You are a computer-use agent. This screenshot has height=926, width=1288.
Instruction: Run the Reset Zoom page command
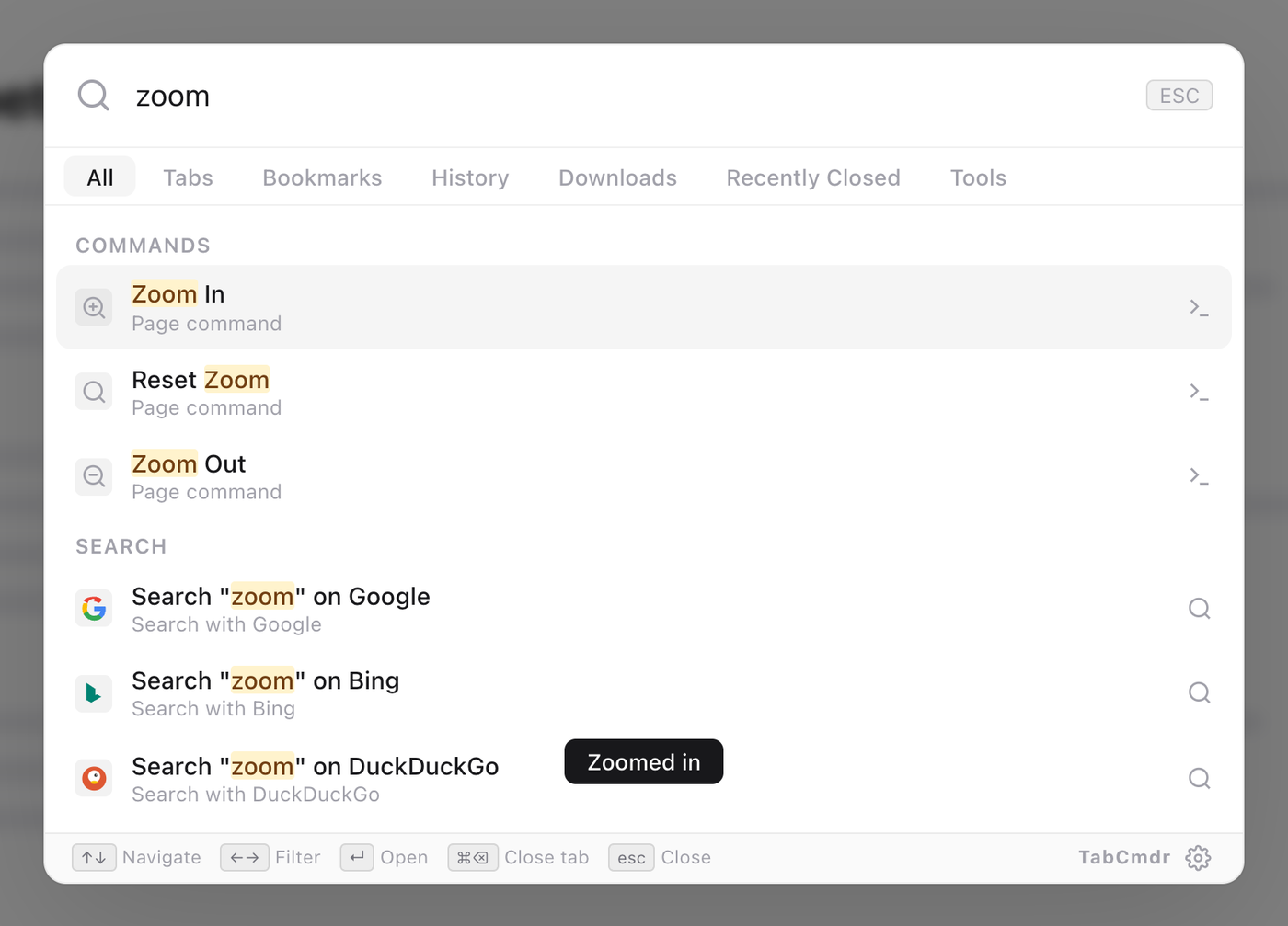pos(644,392)
